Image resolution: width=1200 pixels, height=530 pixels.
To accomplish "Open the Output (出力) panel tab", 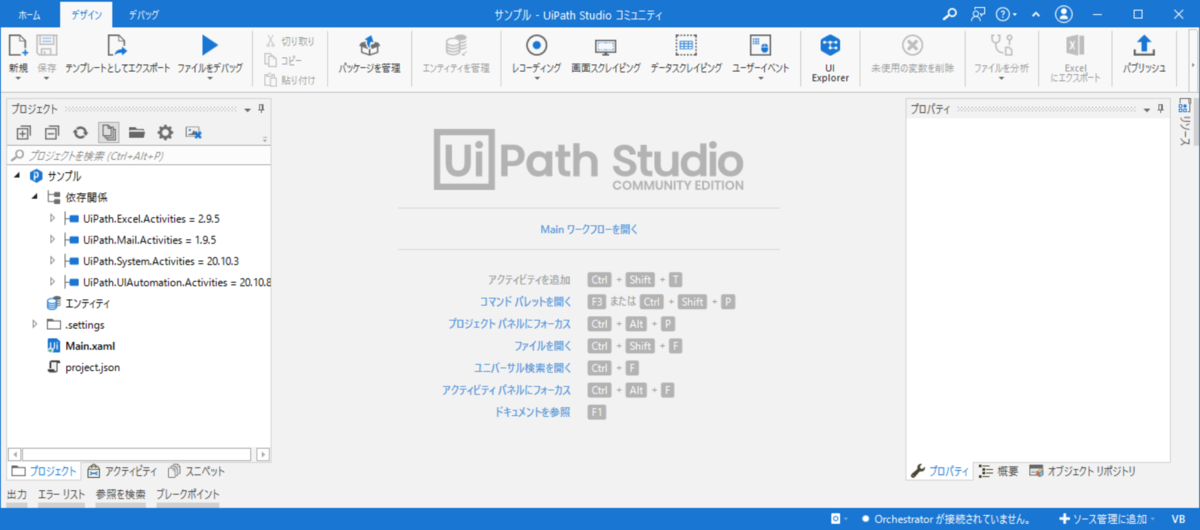I will (17, 494).
